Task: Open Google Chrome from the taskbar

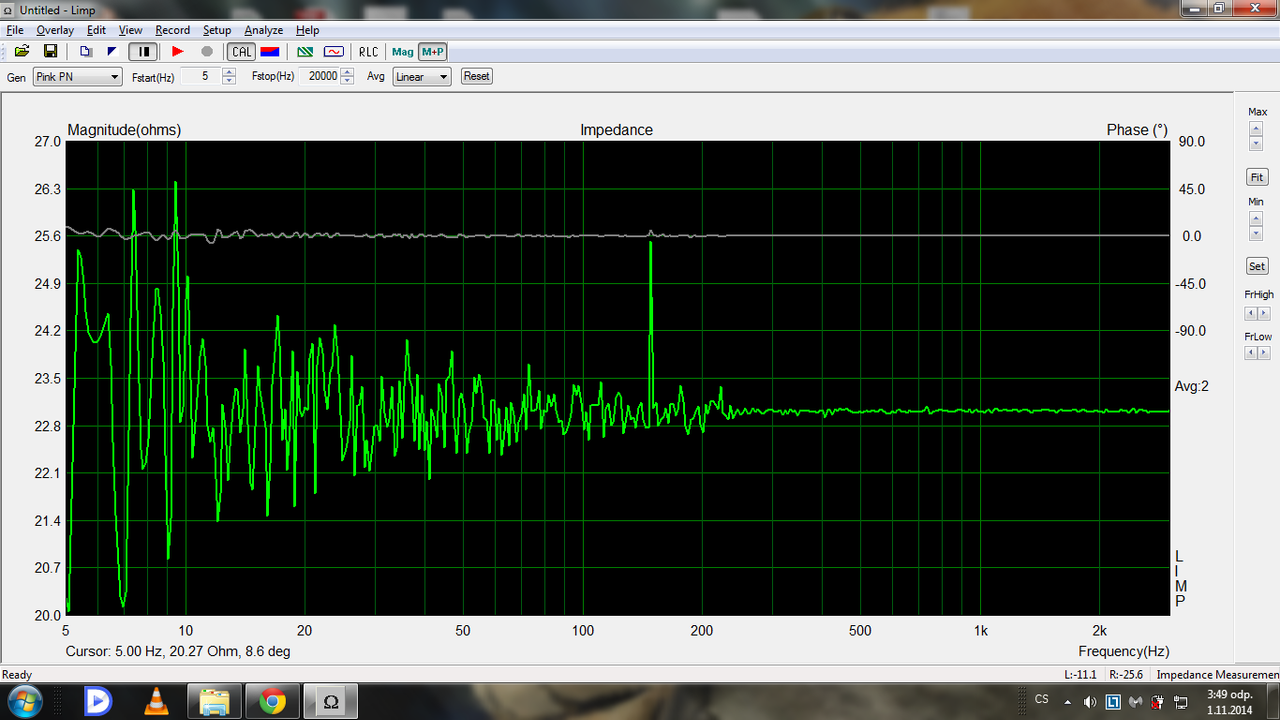Action: tap(273, 702)
